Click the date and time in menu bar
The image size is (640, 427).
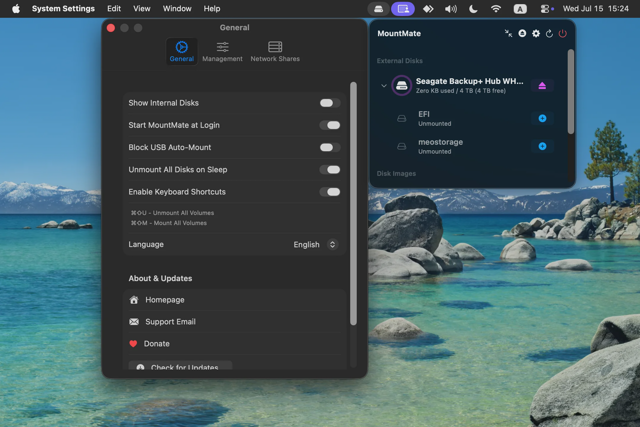(x=596, y=9)
